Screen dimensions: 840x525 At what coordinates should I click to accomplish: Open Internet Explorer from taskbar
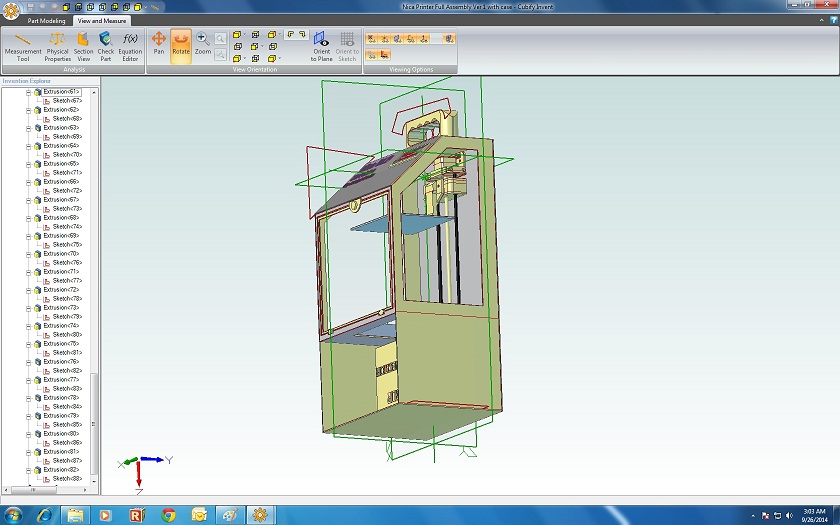click(x=45, y=515)
